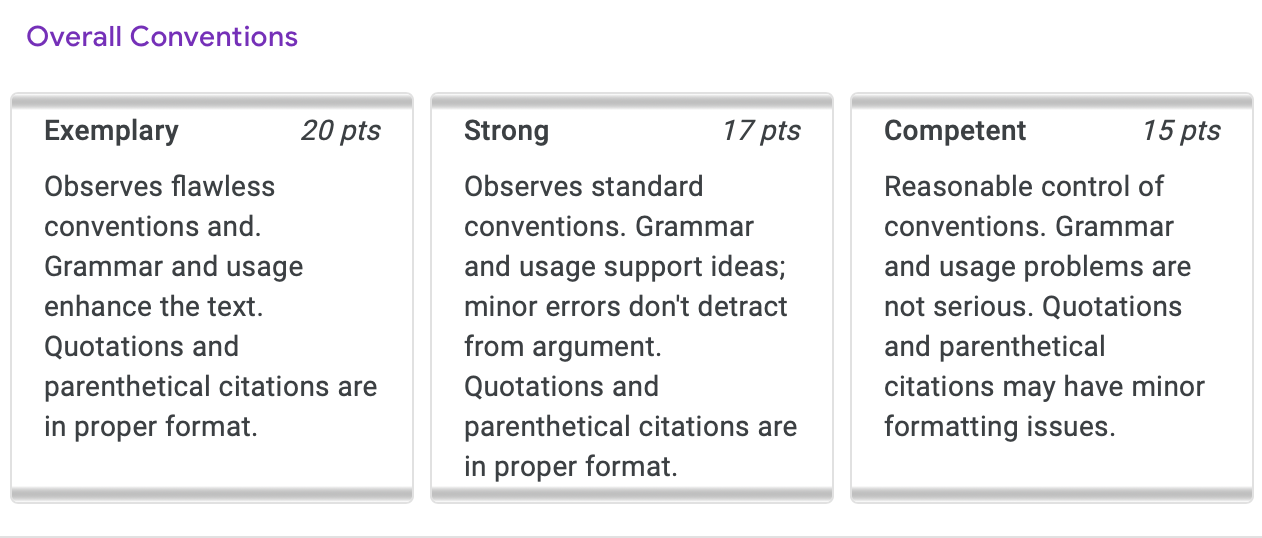This screenshot has height=538, width=1262.
Task: Click "minor errors don't detract from argument" text
Action: pos(626,326)
